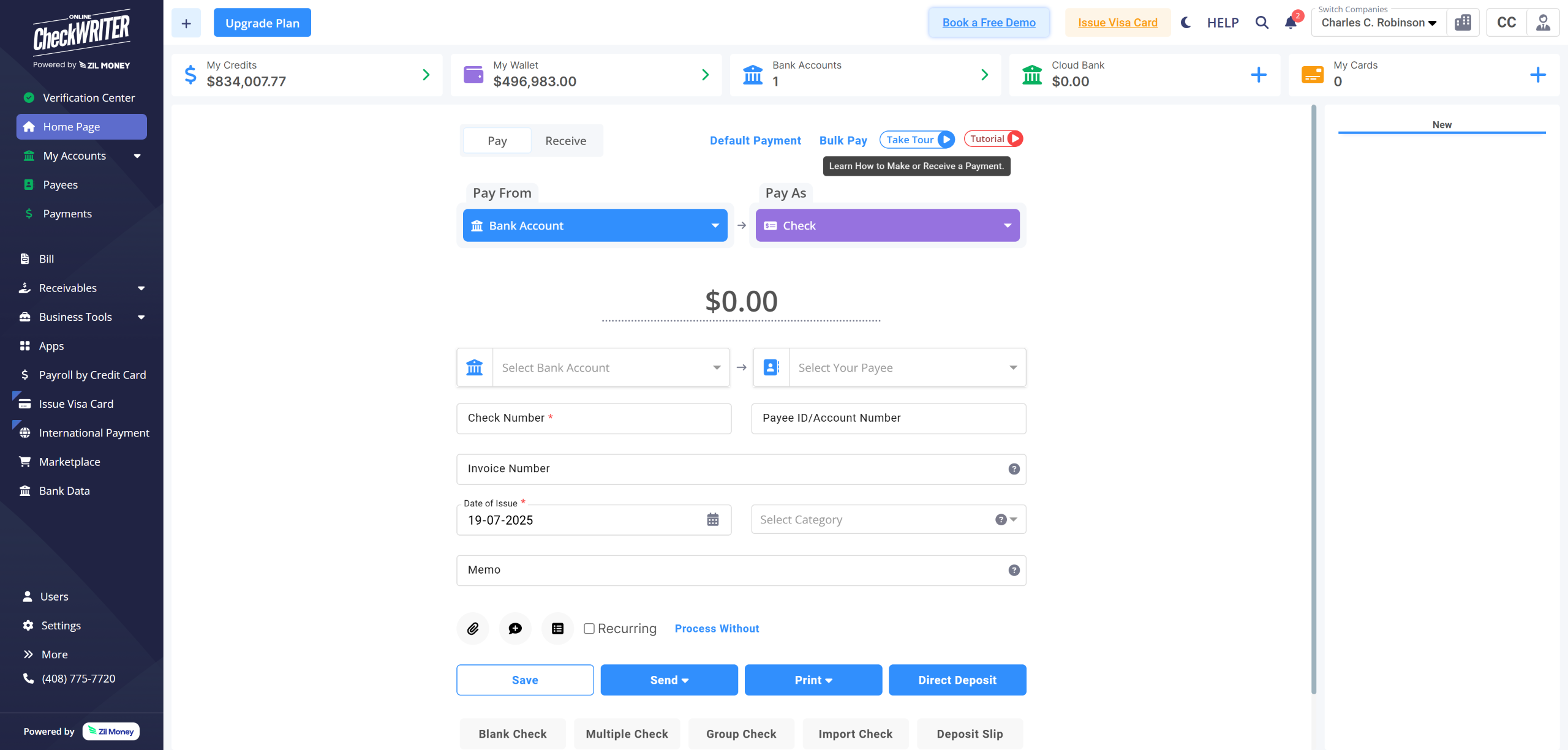The height and width of the screenshot is (750, 1568).
Task: Open Payees in the sidebar
Action: coord(60,184)
